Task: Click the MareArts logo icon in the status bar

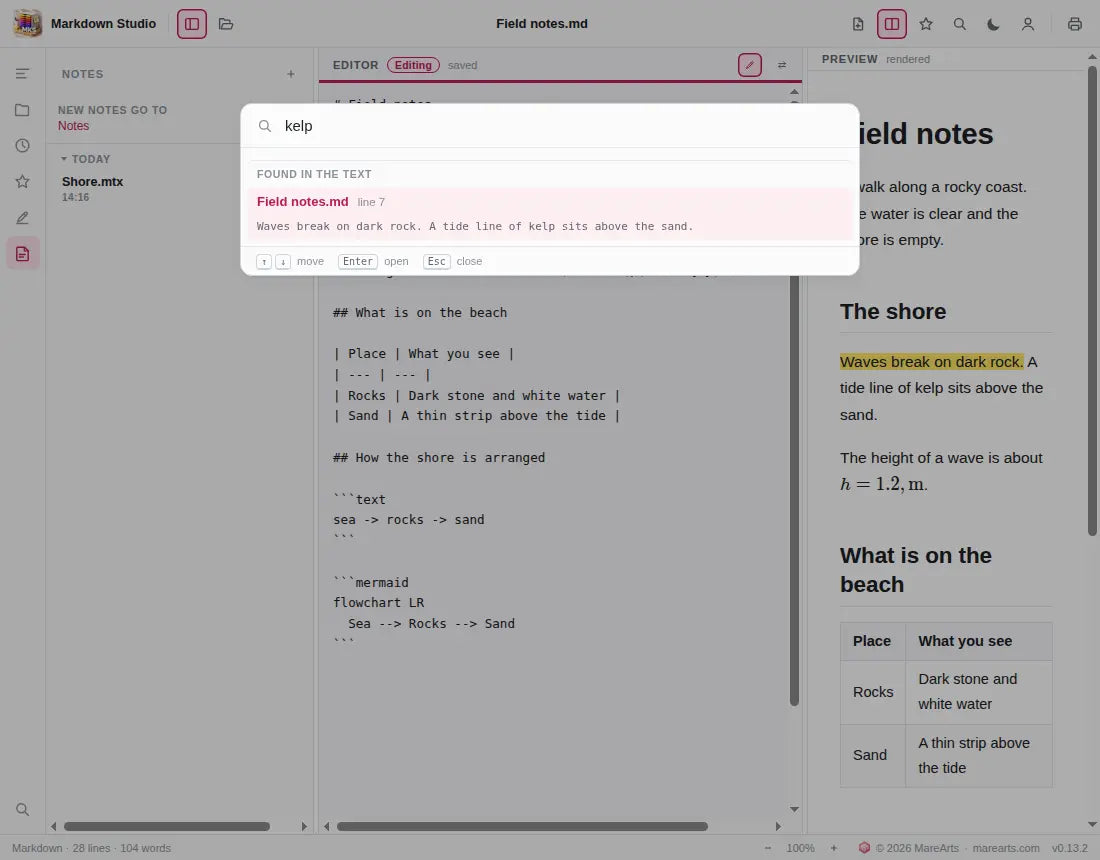Action: tap(864, 848)
